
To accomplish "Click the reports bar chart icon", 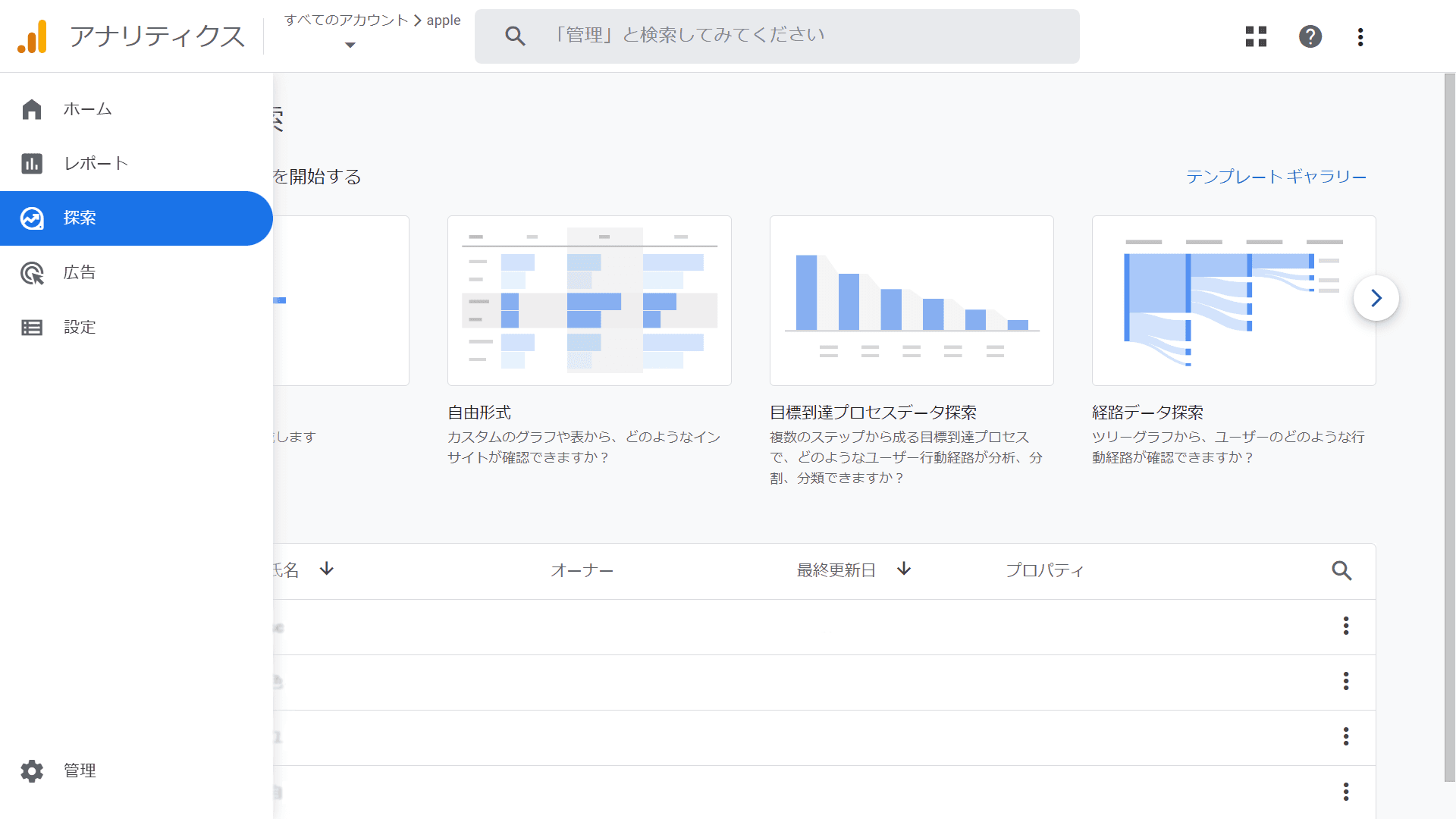I will coord(32,164).
